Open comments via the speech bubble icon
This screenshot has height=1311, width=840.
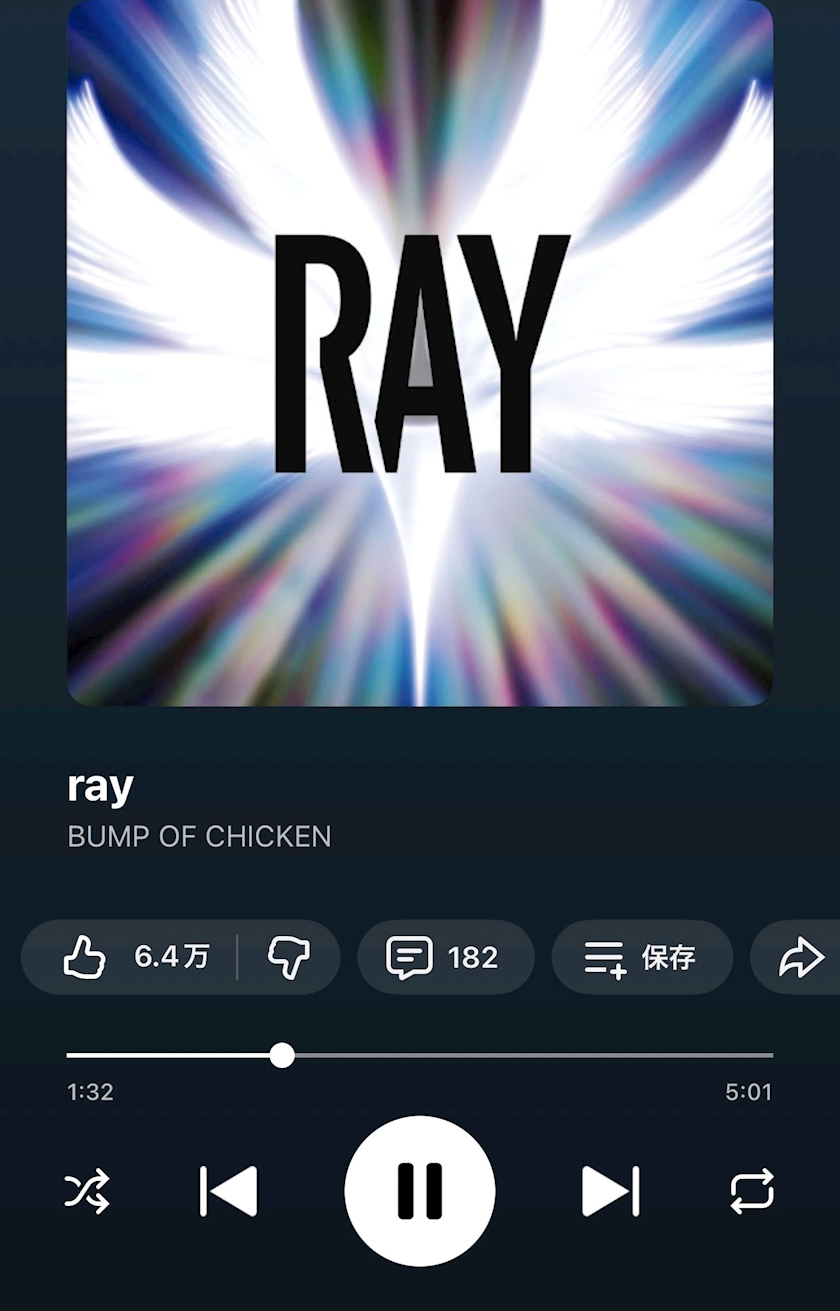click(409, 957)
